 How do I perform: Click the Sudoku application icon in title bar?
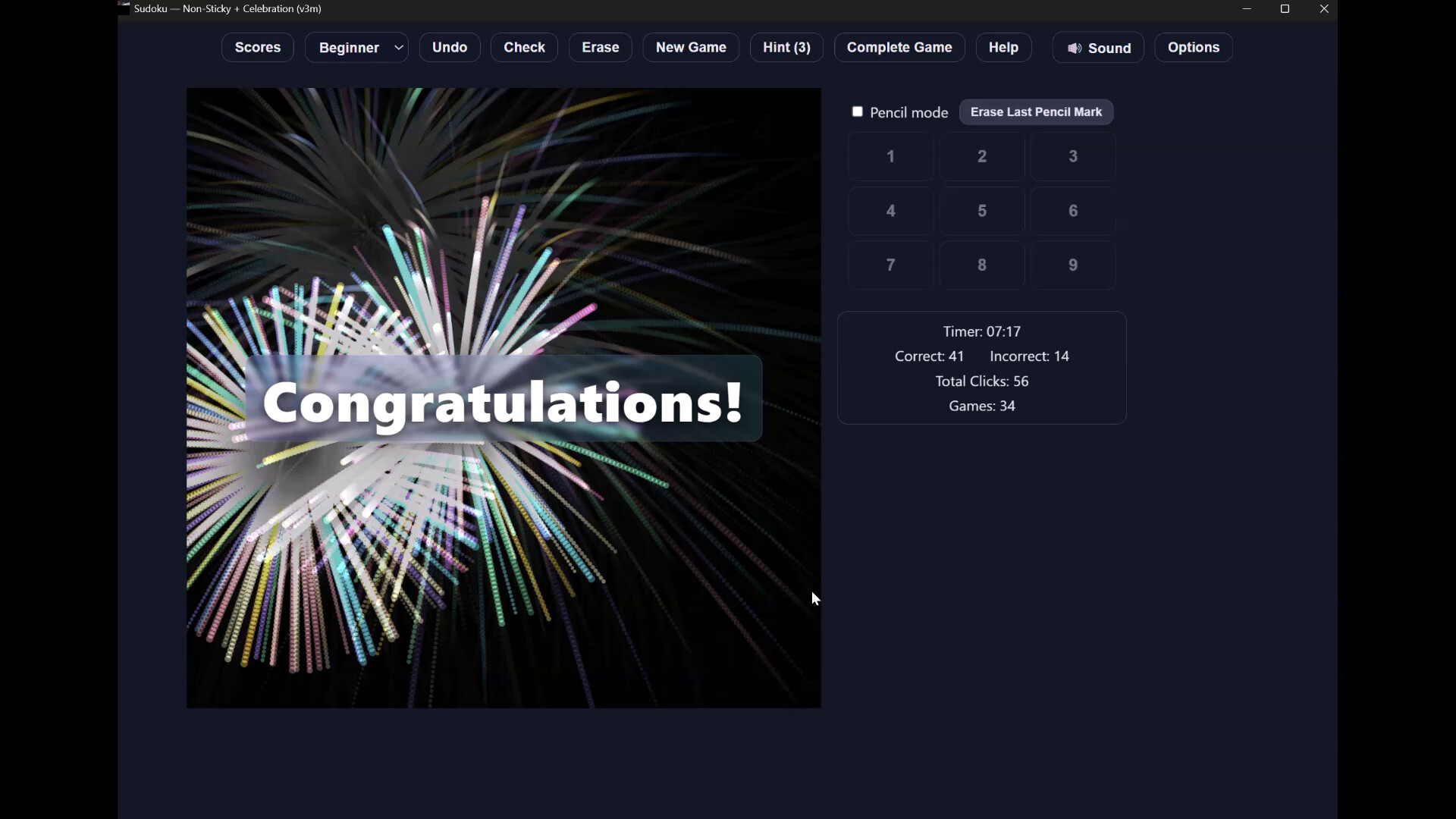coord(124,8)
